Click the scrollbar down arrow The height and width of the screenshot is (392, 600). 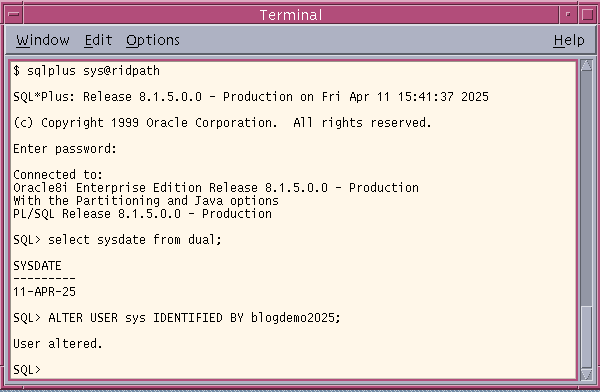coord(586,374)
